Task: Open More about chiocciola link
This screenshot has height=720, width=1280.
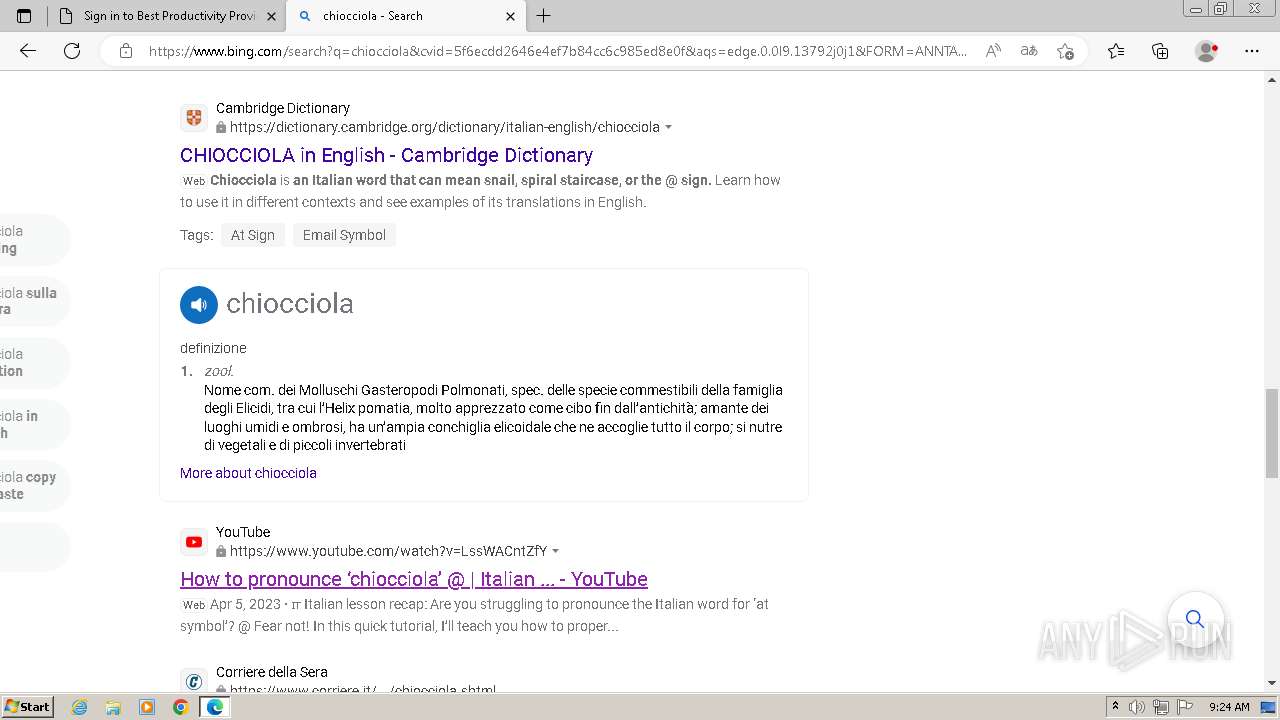Action: [x=248, y=473]
